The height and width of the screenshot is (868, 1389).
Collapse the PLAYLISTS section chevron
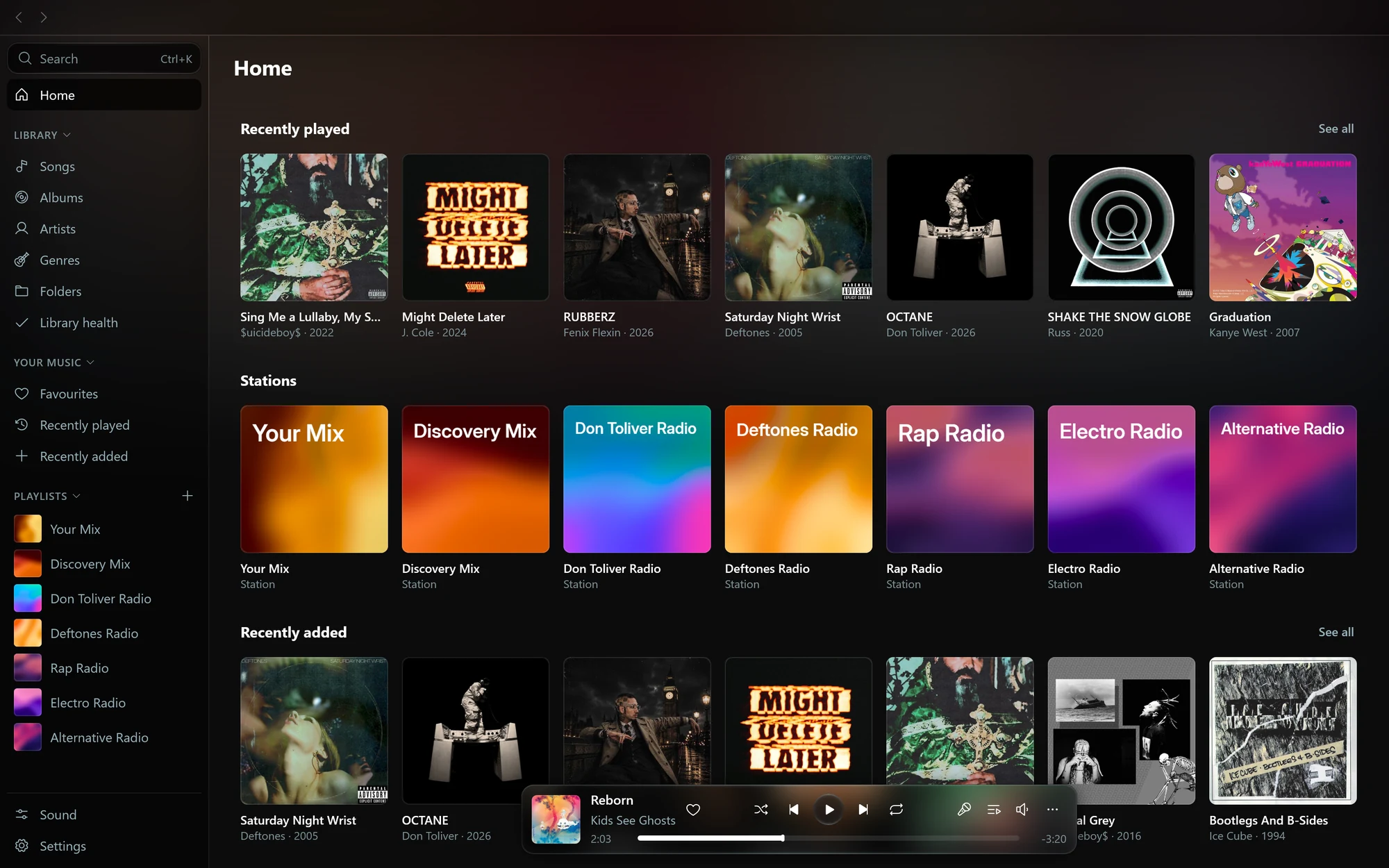pos(76,496)
